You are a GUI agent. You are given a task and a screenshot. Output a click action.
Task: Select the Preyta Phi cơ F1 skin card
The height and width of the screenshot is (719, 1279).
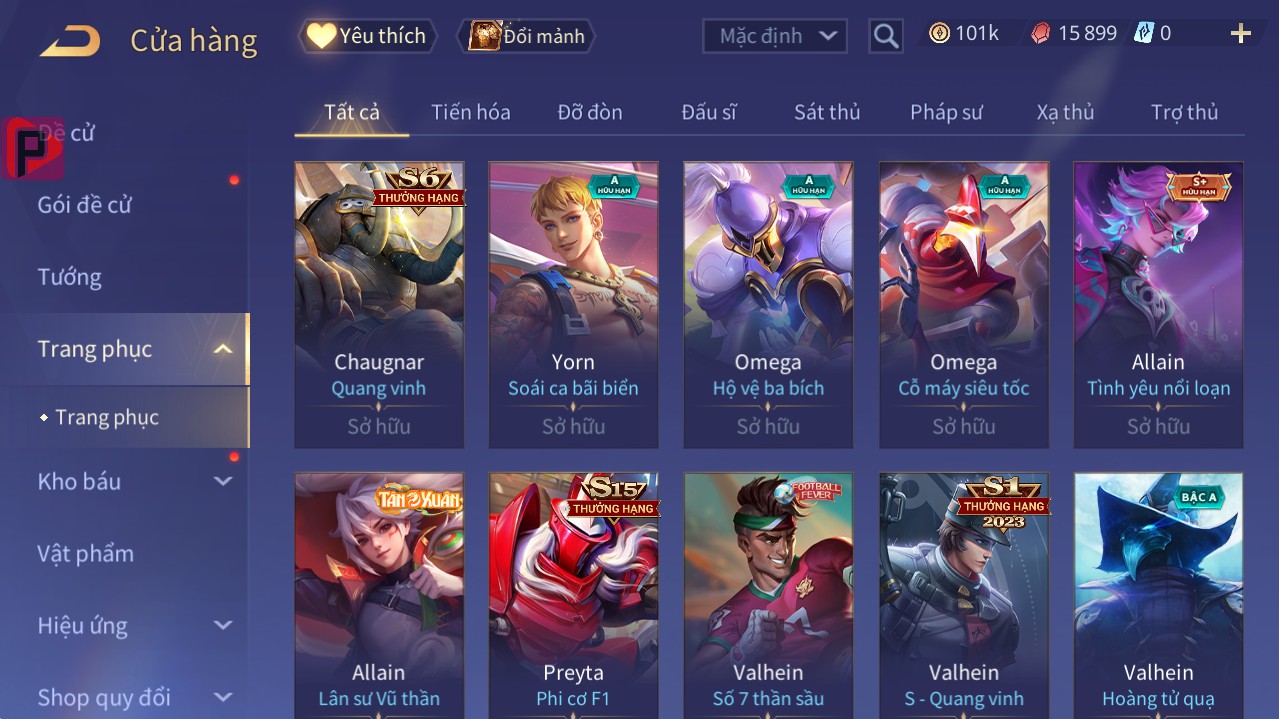[574, 595]
